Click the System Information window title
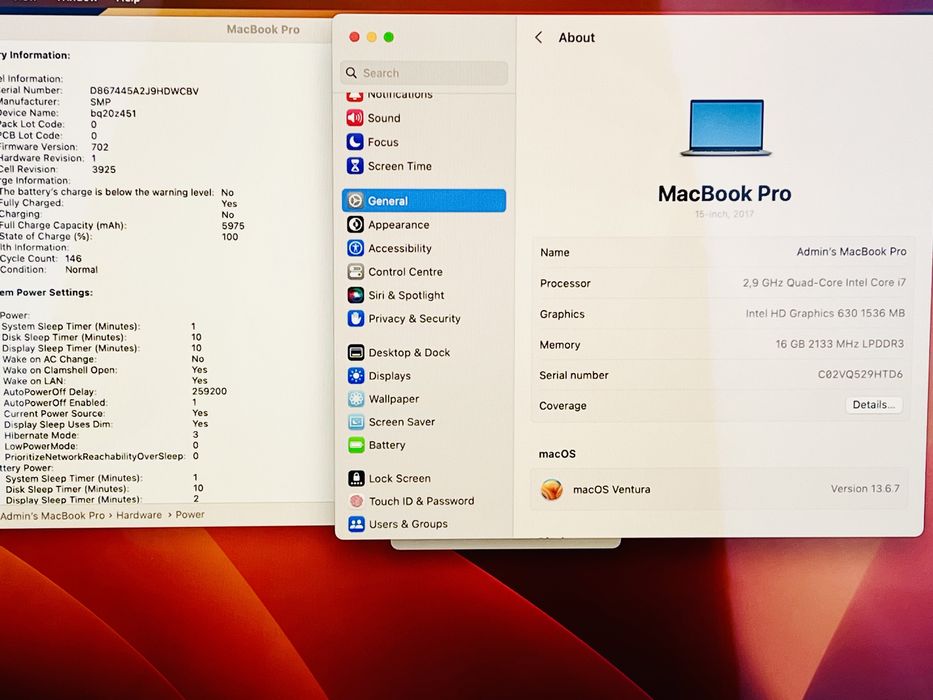This screenshot has width=933, height=700. click(263, 29)
